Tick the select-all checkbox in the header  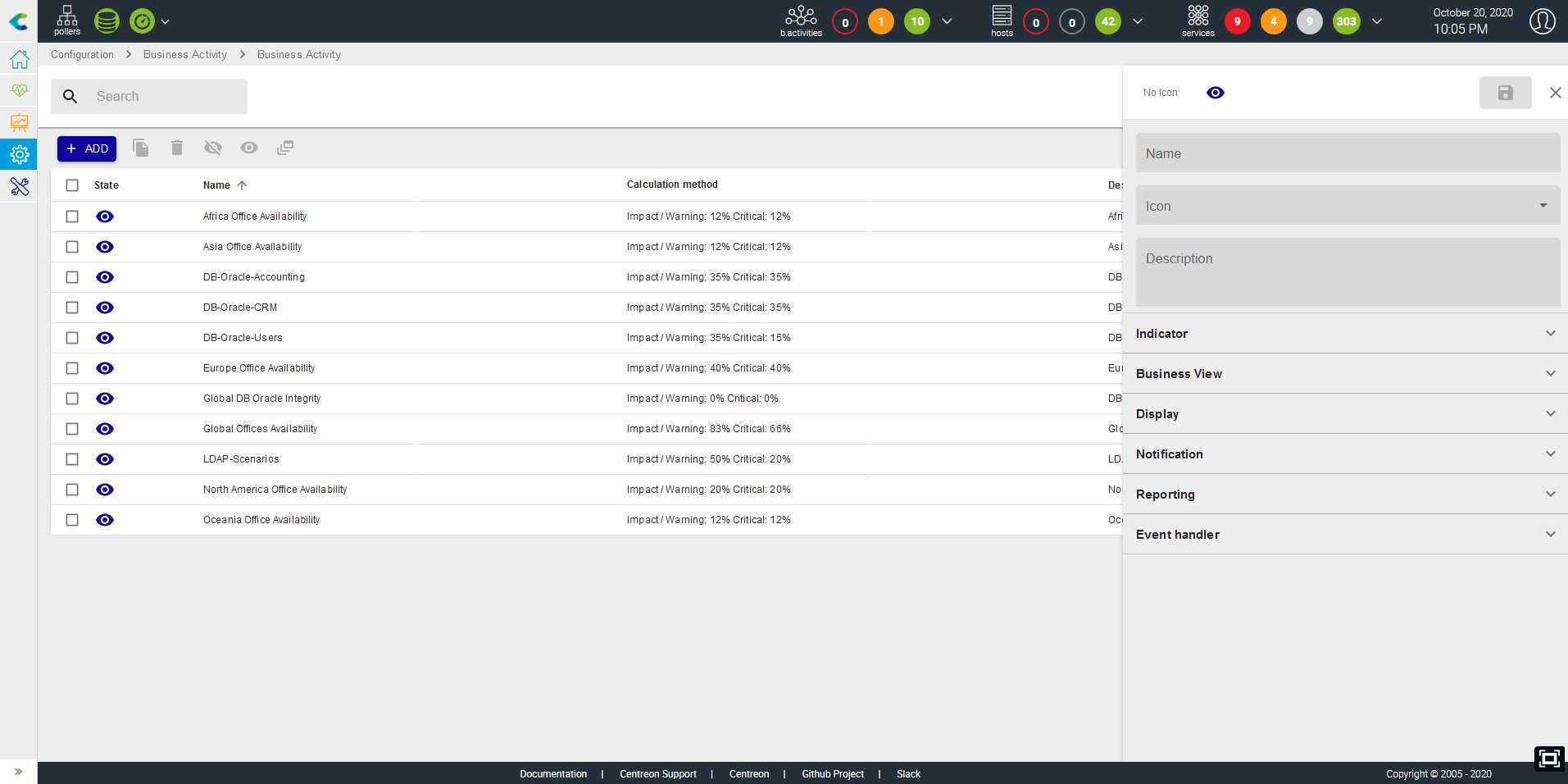pyautogui.click(x=72, y=185)
